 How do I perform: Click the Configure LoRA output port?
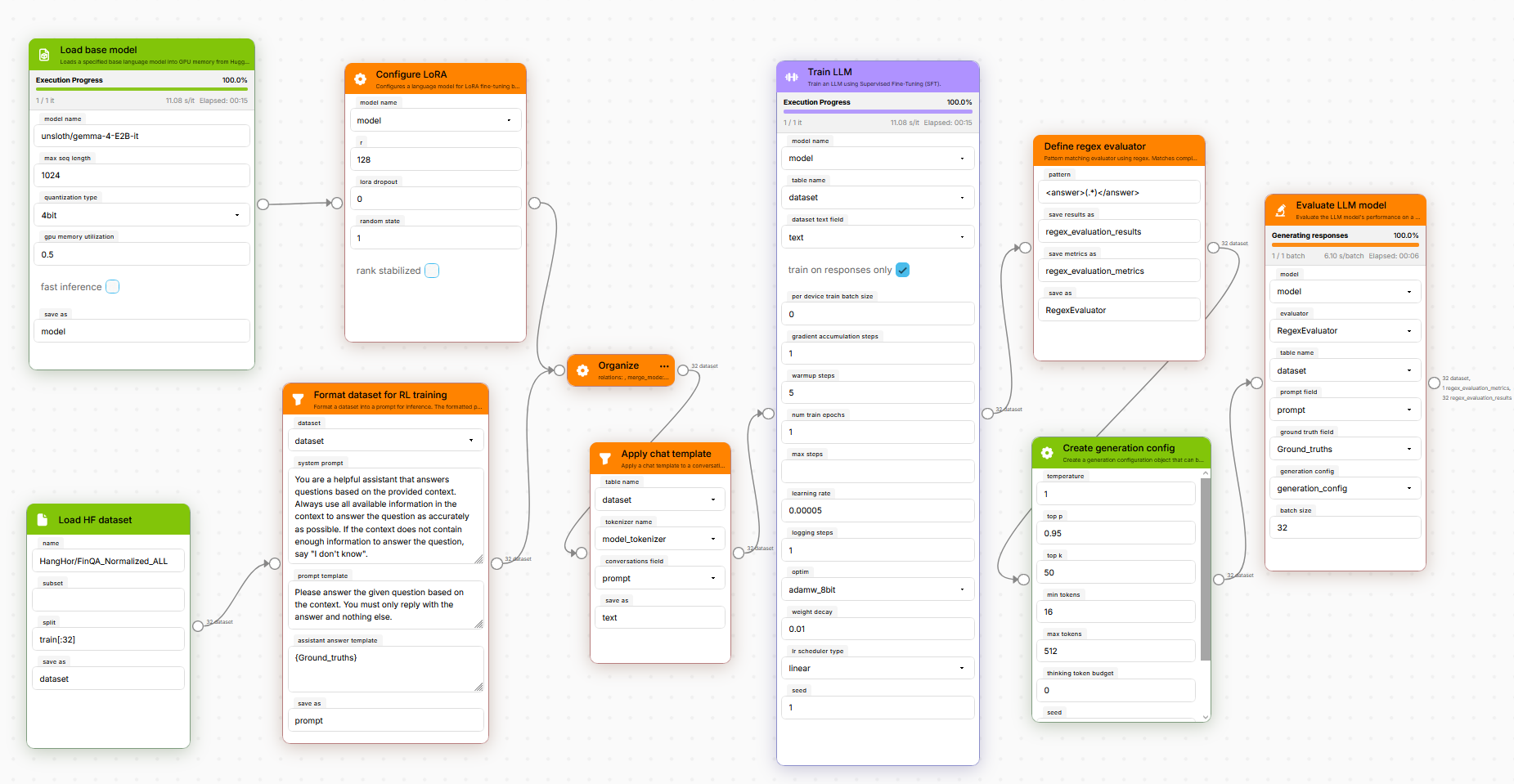pos(535,203)
